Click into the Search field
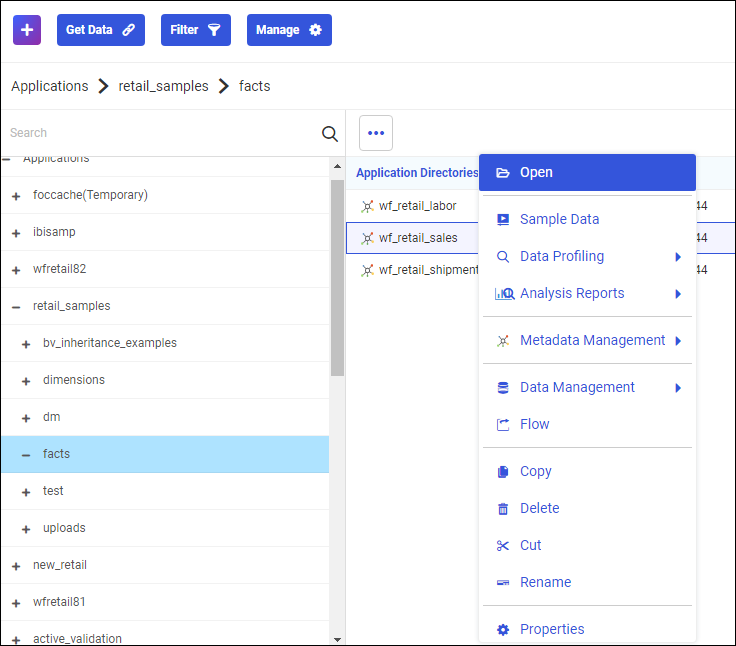The height and width of the screenshot is (646, 736). click(x=160, y=133)
